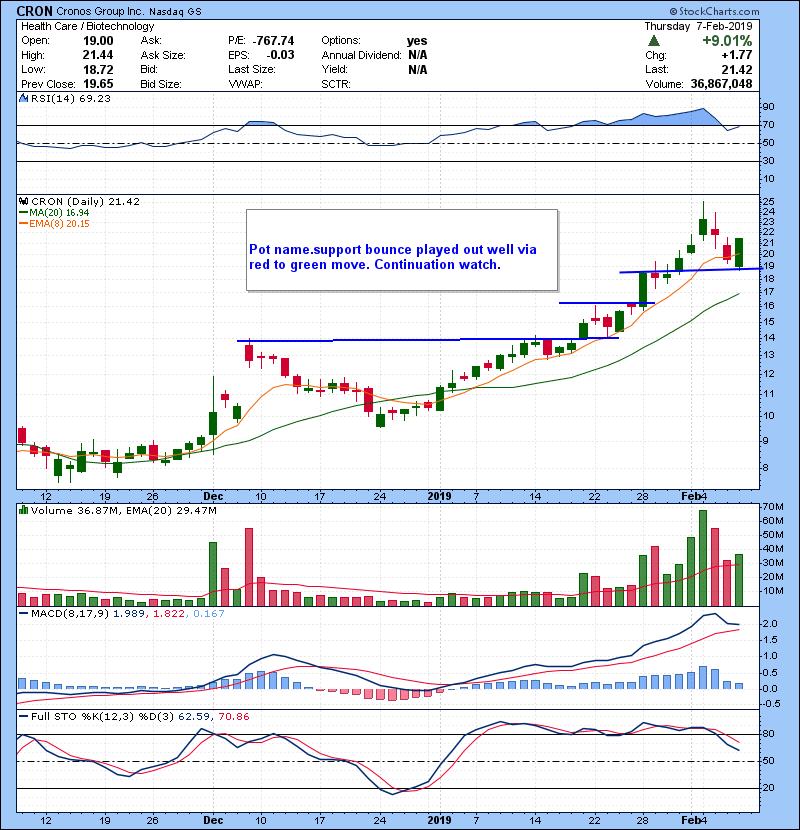Click the green MA(20) 16.94 legend entry
Viewport: 800px width, 830px height.
[54, 213]
